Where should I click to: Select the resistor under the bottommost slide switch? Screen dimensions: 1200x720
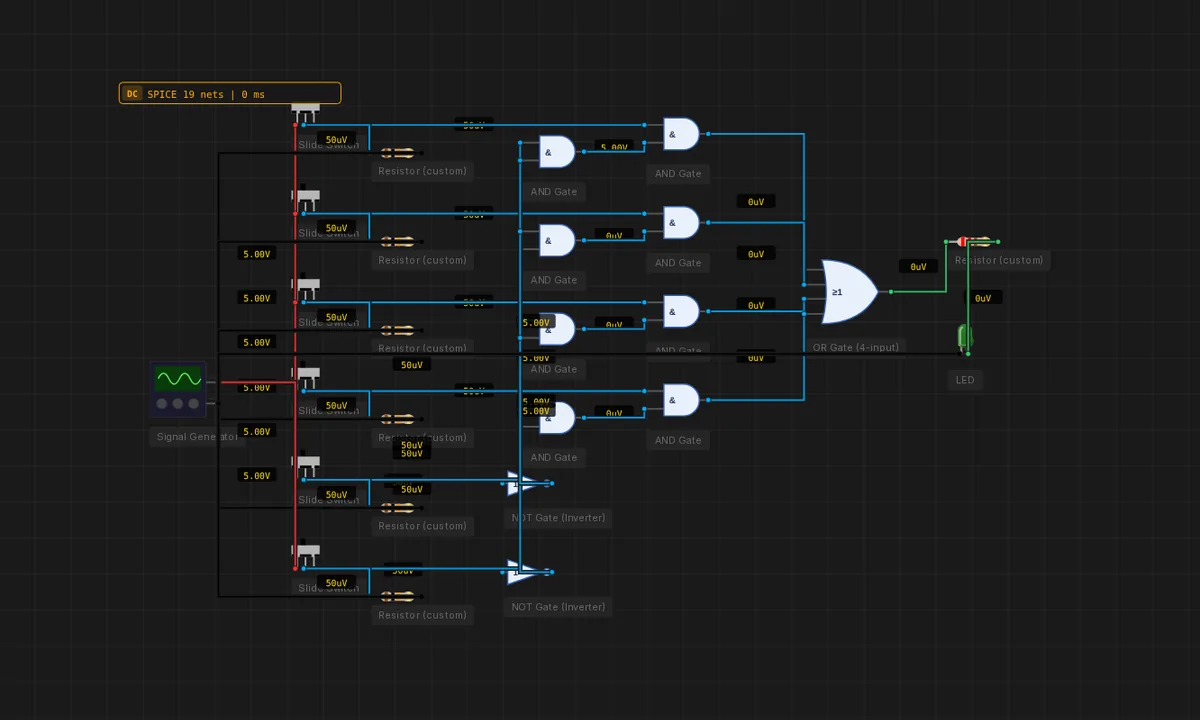click(398, 596)
